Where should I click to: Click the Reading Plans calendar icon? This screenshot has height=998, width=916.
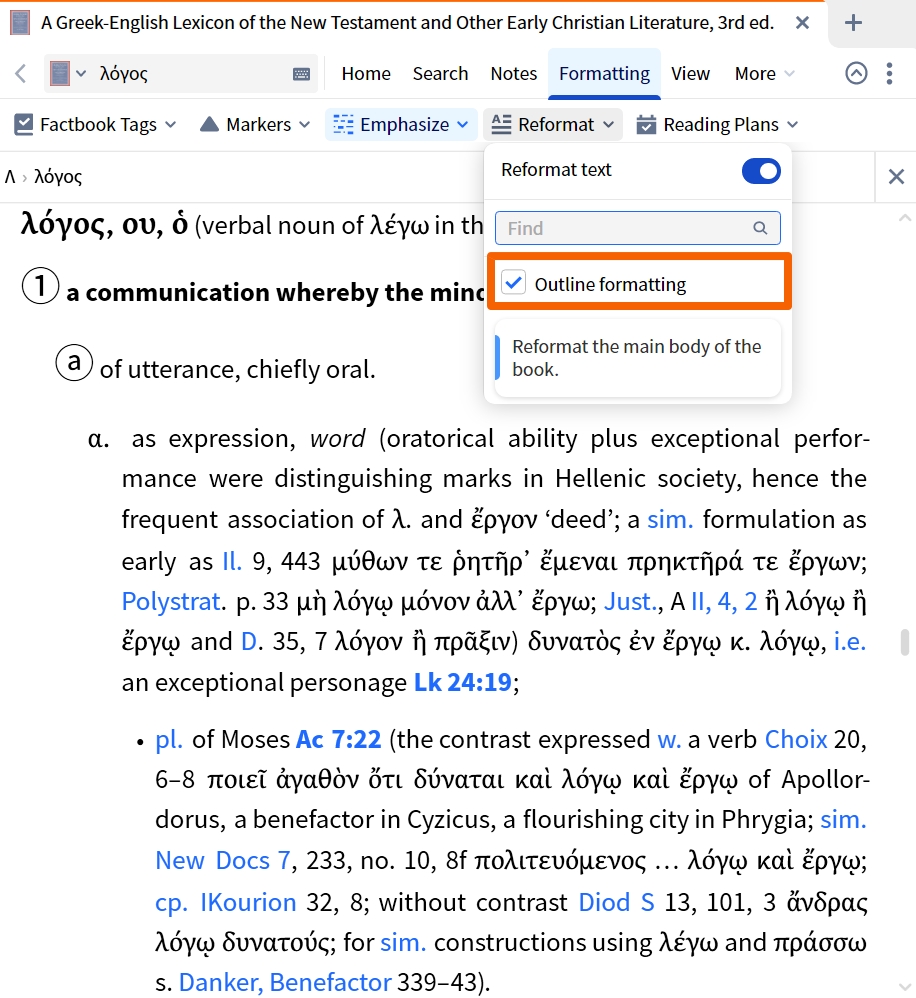point(646,125)
